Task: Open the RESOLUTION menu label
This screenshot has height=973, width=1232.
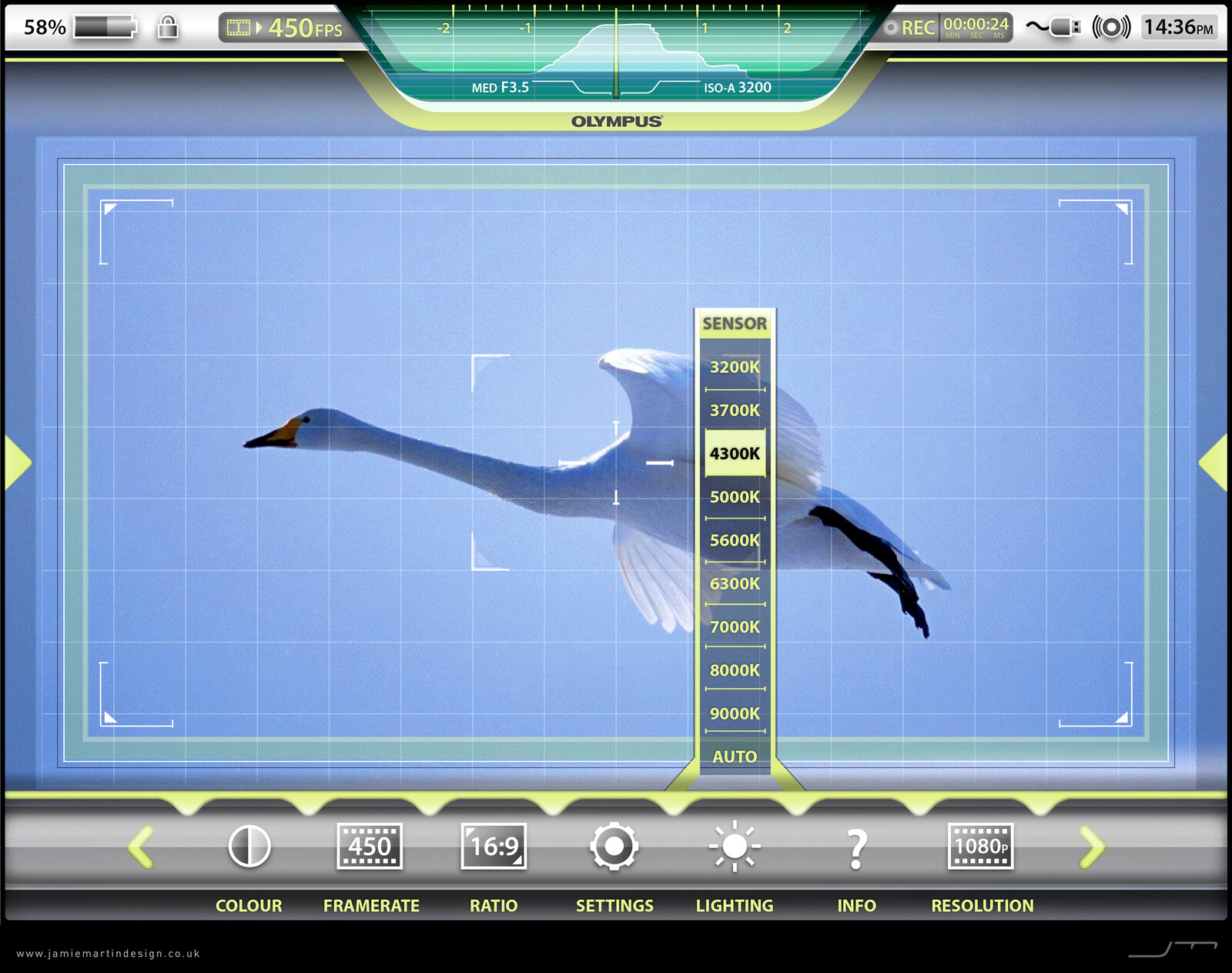Action: tap(983, 906)
